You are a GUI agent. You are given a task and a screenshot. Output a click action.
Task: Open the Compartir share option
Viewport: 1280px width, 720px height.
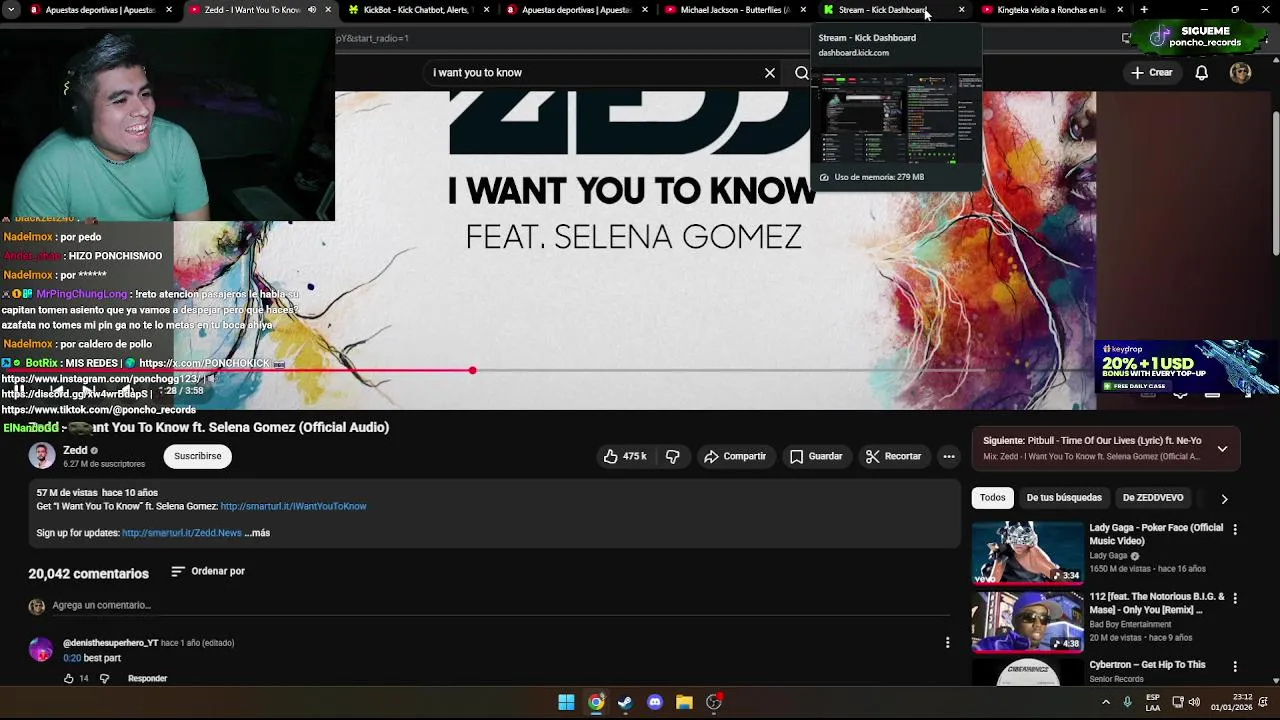pyautogui.click(x=735, y=456)
